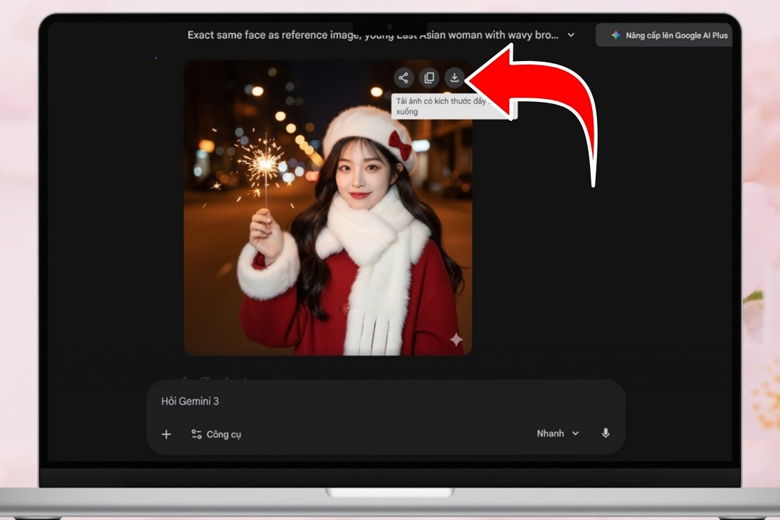The width and height of the screenshot is (780, 520).
Task: Click the colorful sparkle icon on upgrade button
Action: coord(615,35)
